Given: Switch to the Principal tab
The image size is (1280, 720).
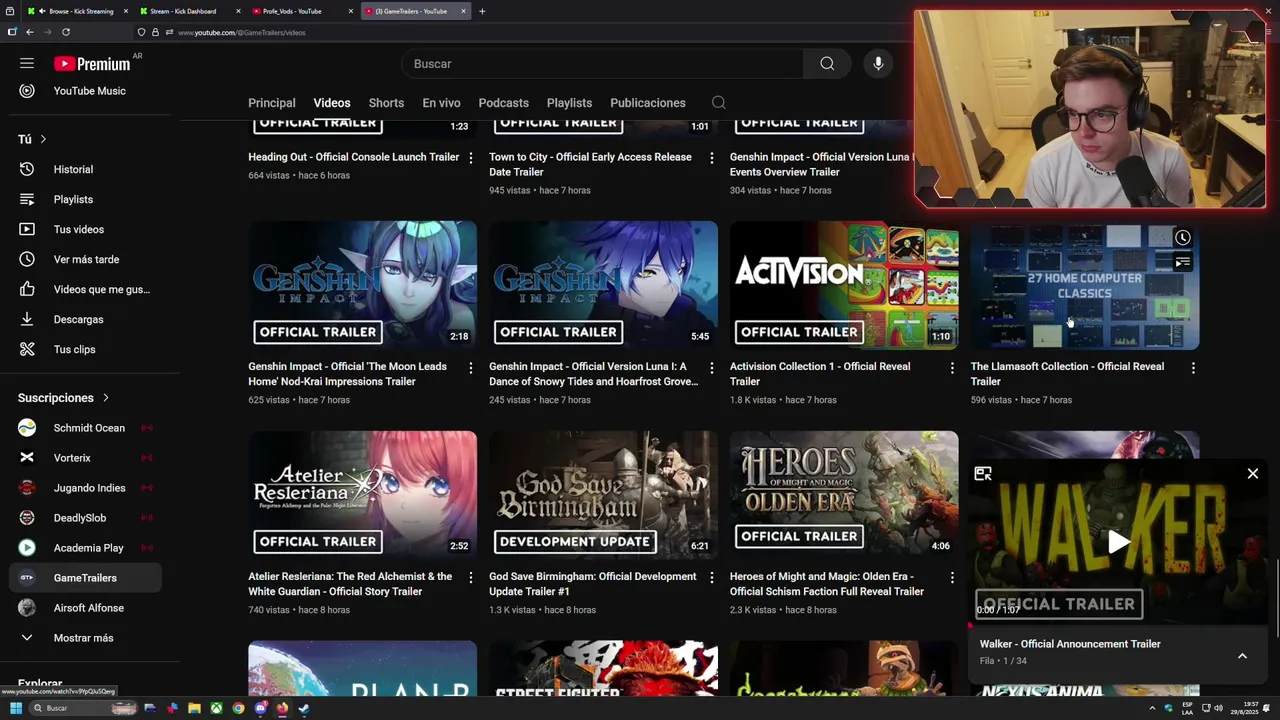Looking at the screenshot, I should tap(272, 103).
